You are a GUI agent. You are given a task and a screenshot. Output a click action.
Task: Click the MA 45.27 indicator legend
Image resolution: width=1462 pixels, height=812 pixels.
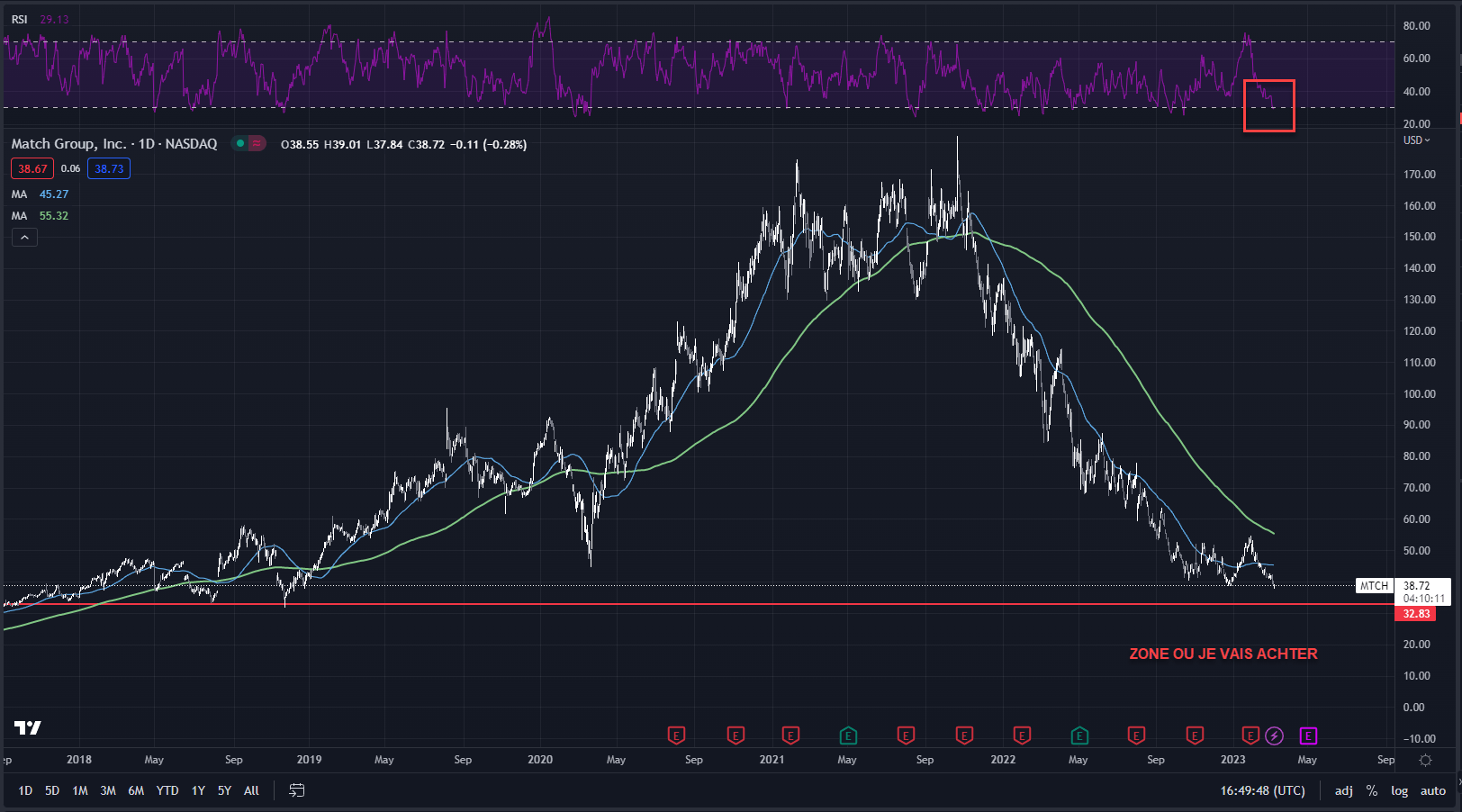40,194
